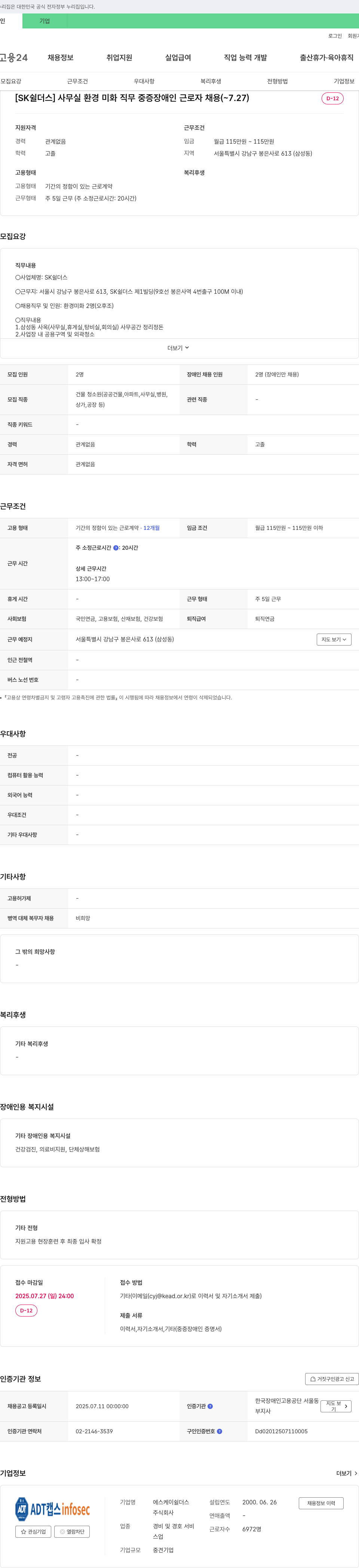Open the 취업지원 menu
This screenshot has height=1568, width=359.
(x=119, y=58)
